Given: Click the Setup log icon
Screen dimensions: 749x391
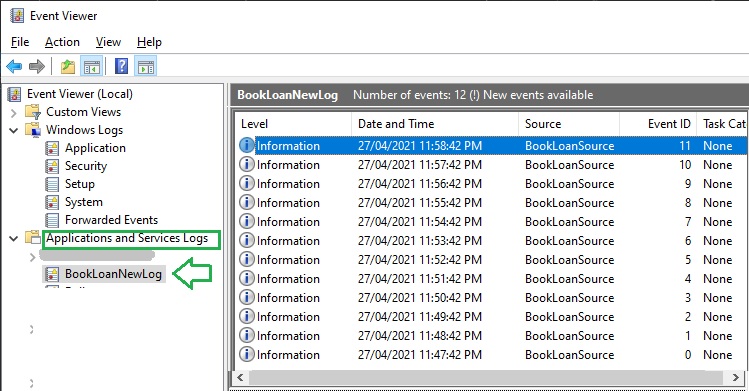Looking at the screenshot, I should click(52, 184).
